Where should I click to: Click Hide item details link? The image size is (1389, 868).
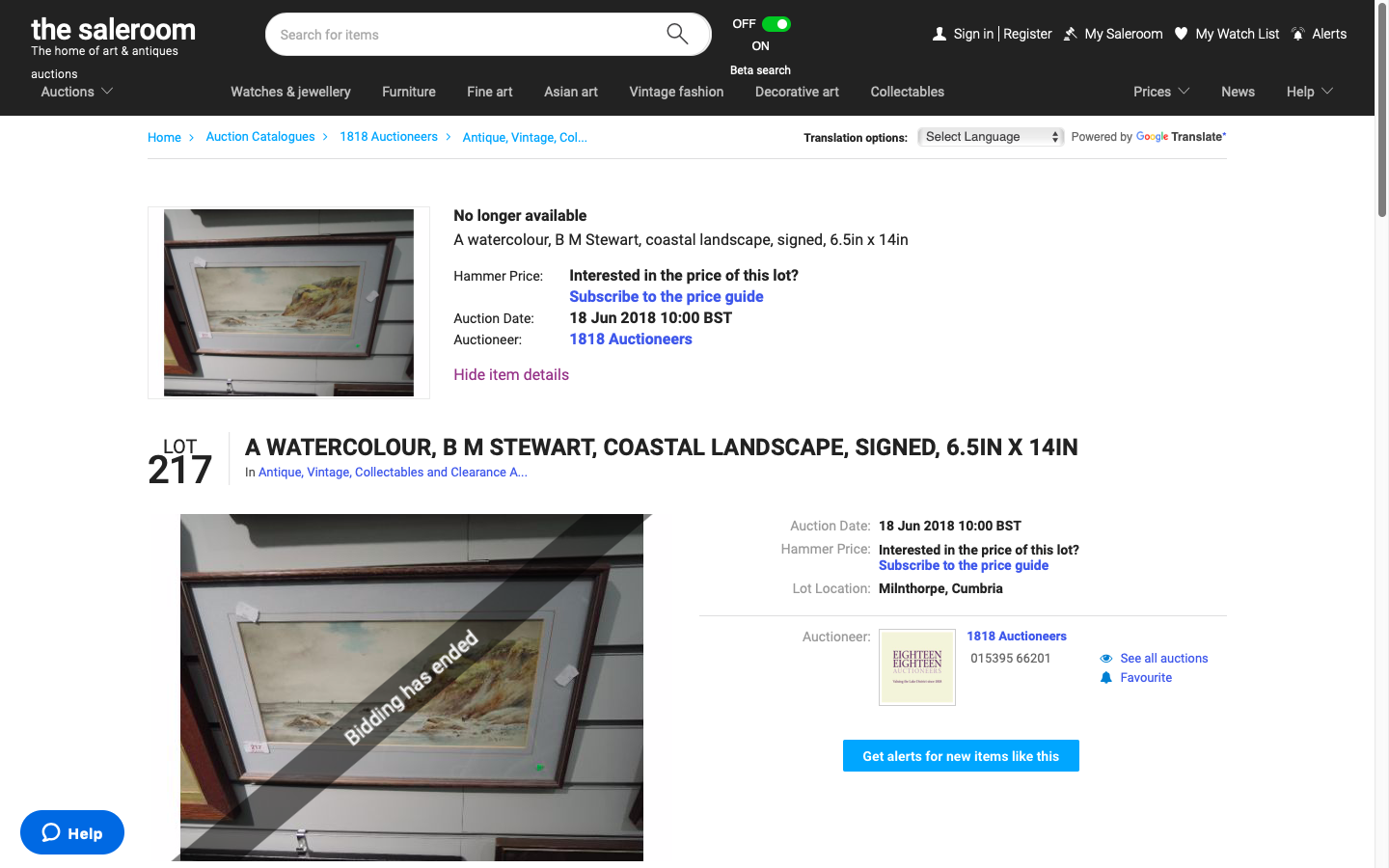click(511, 374)
